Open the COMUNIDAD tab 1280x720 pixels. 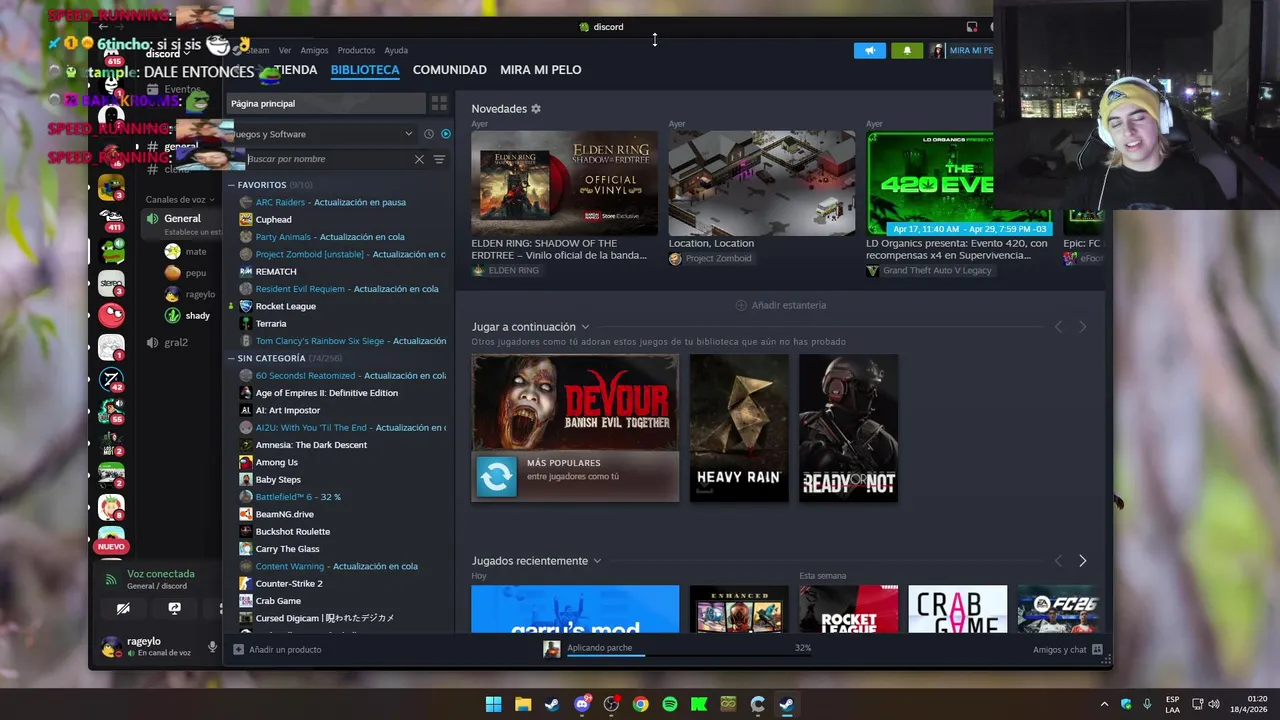coord(450,70)
